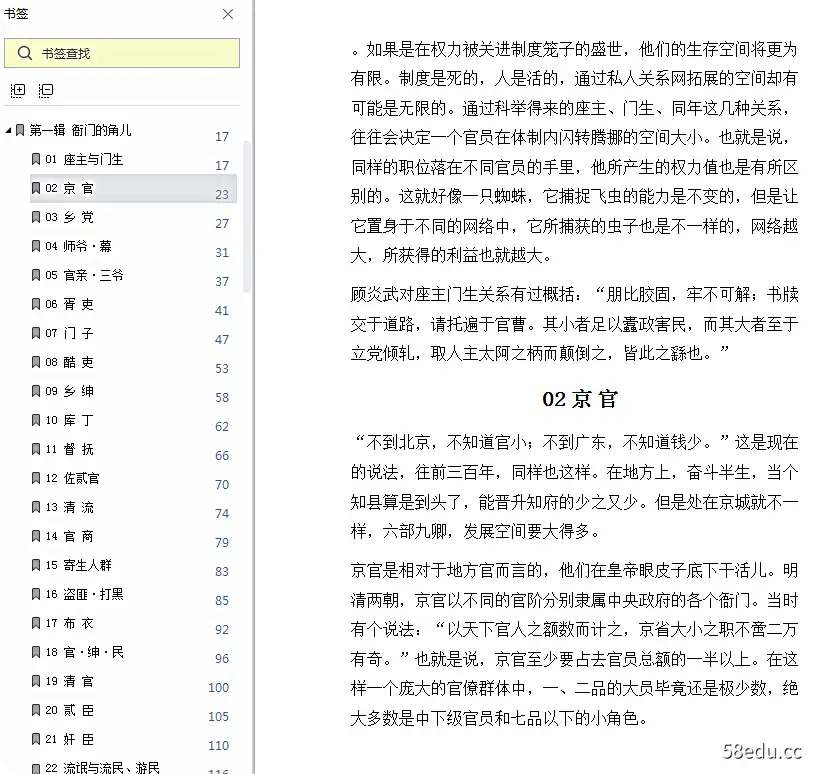817x774 pixels.
Task: Jump to bookmark 18 官·绅·民
Action: pos(84,653)
